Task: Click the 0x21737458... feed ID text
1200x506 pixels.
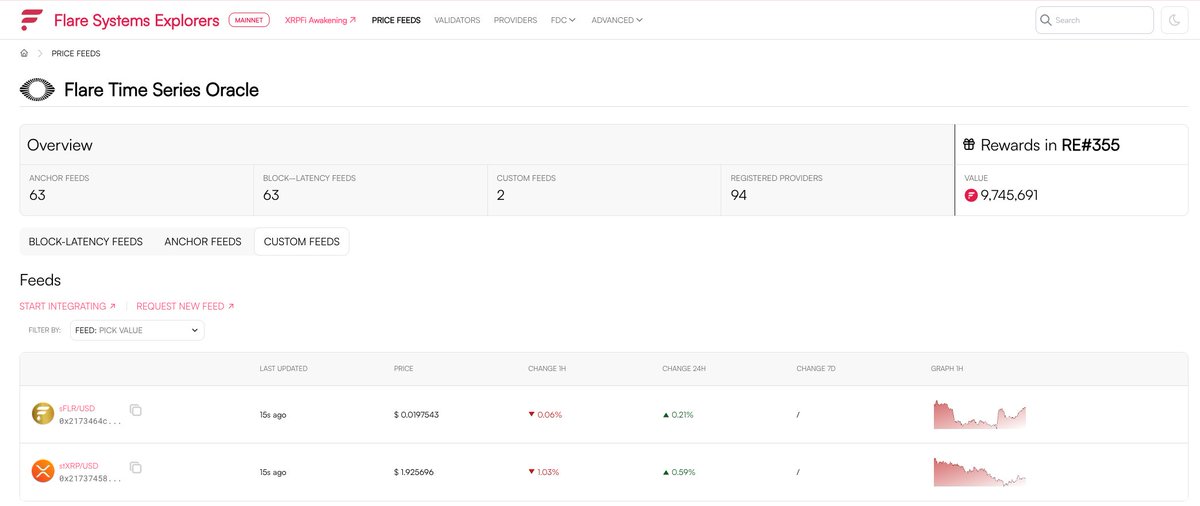Action: [91, 478]
